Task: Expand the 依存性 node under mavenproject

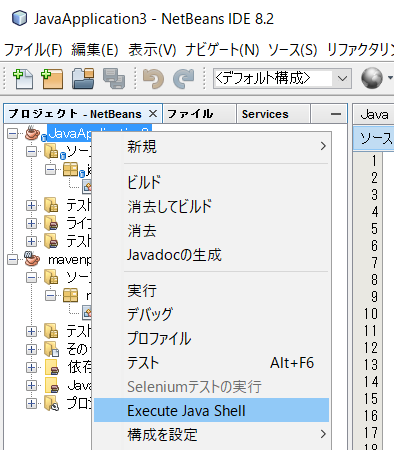Action: (32, 367)
